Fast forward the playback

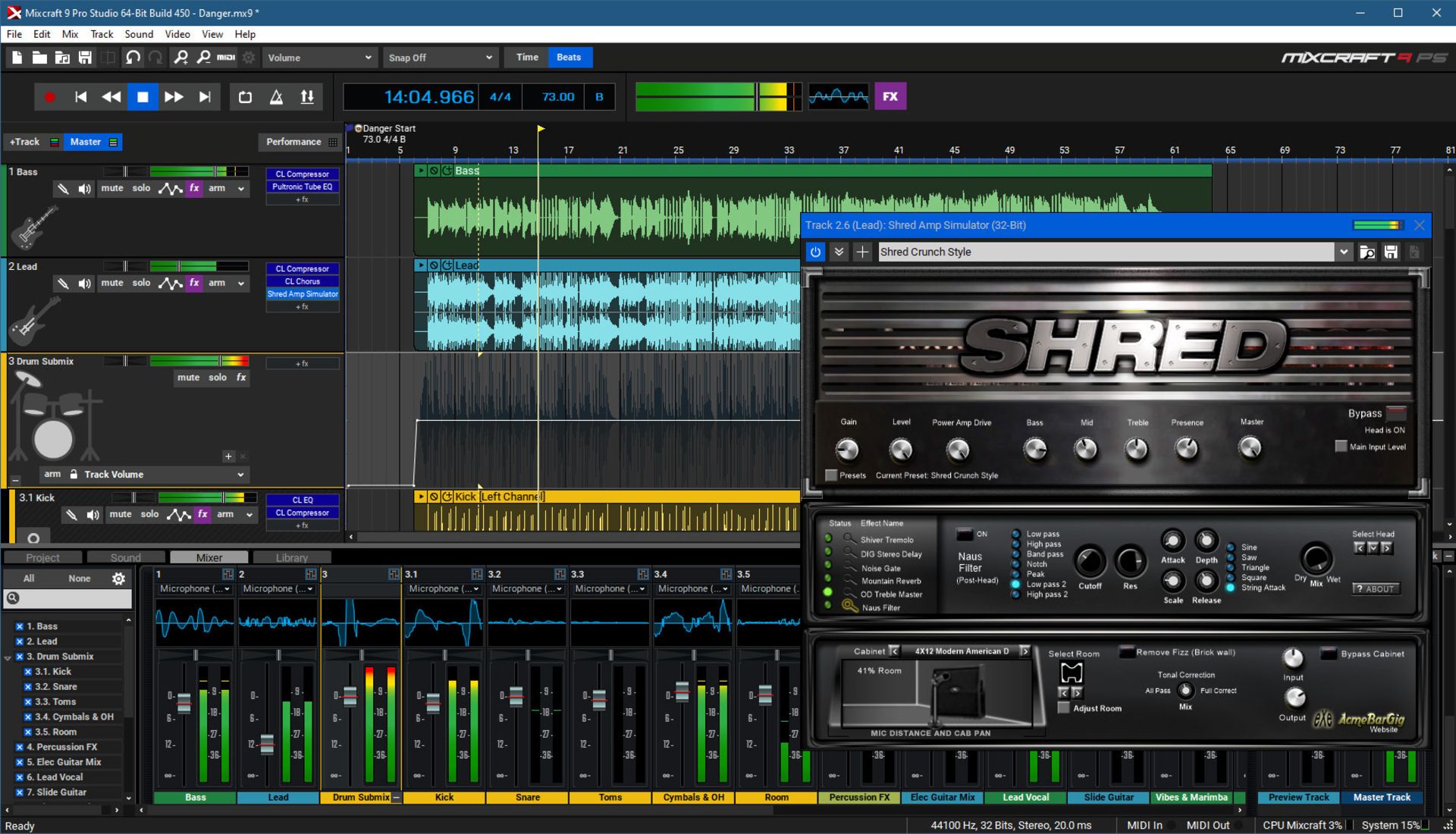[174, 97]
